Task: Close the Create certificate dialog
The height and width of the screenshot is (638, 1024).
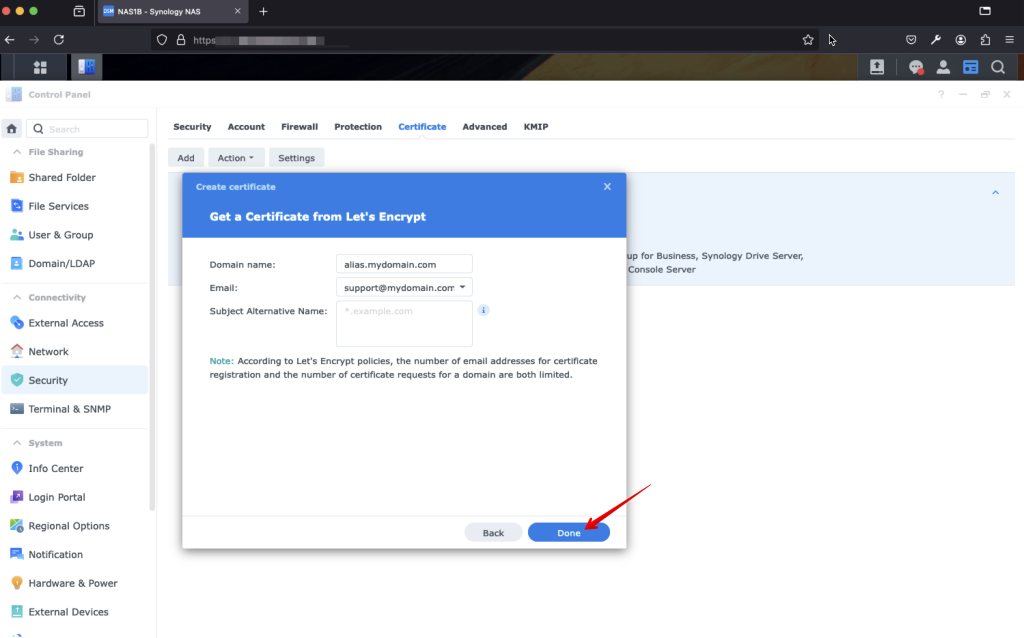Action: click(x=607, y=187)
